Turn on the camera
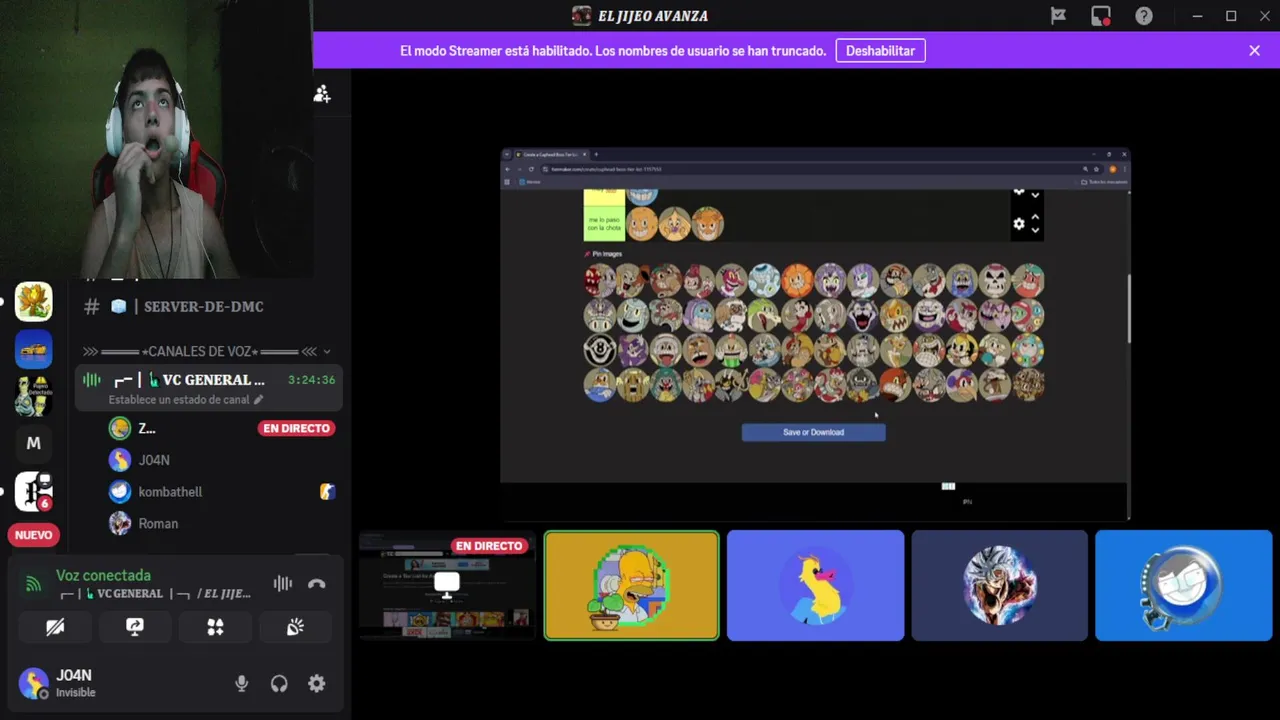This screenshot has height=720, width=1280. 55,627
